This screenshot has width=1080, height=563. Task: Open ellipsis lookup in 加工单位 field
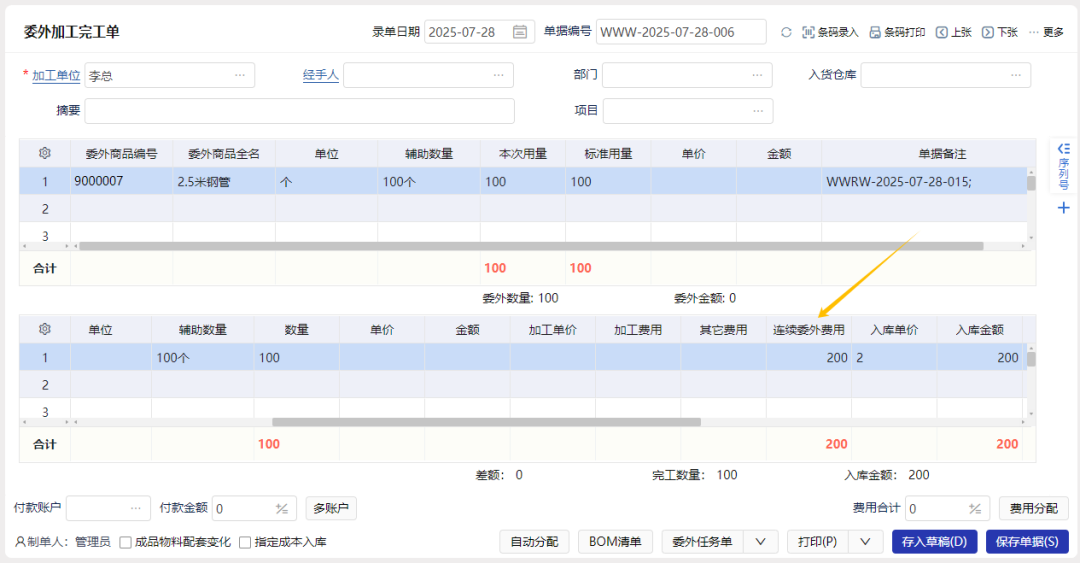(x=240, y=75)
